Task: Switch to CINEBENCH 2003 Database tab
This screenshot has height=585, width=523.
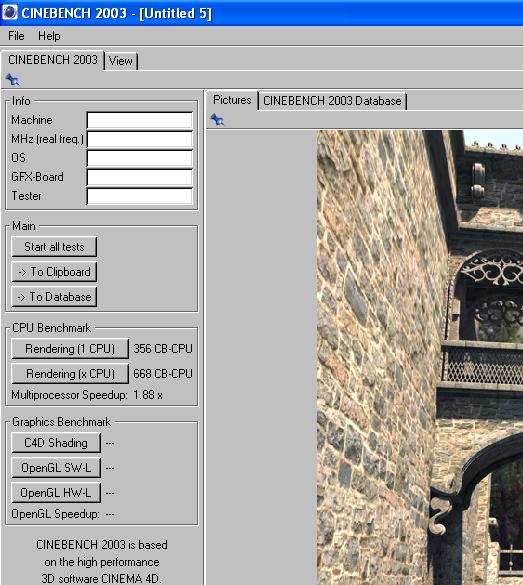Action: 332,101
